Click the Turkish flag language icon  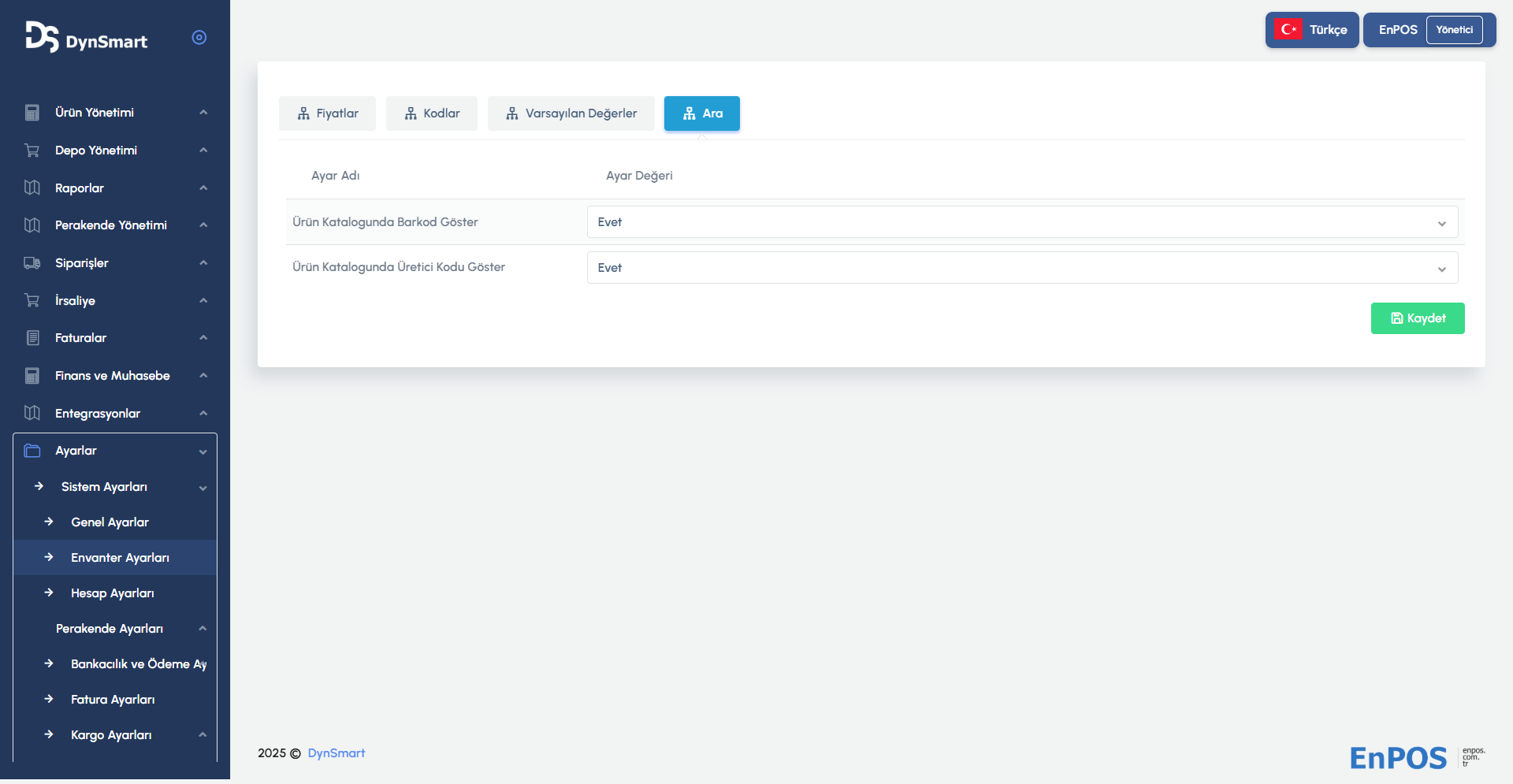coord(1288,30)
